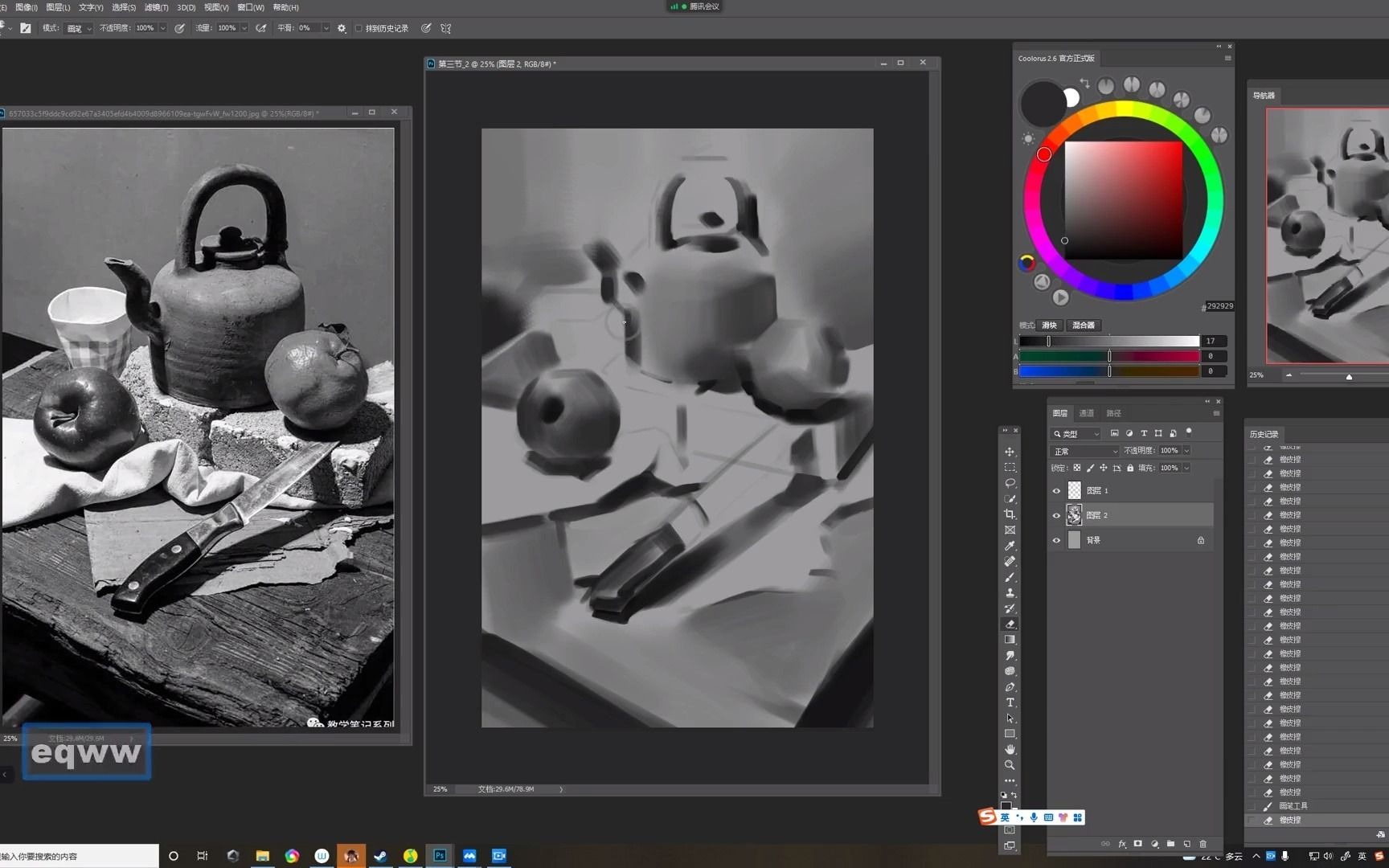Open the layer filter 类型 dropdown

[x=1076, y=434]
